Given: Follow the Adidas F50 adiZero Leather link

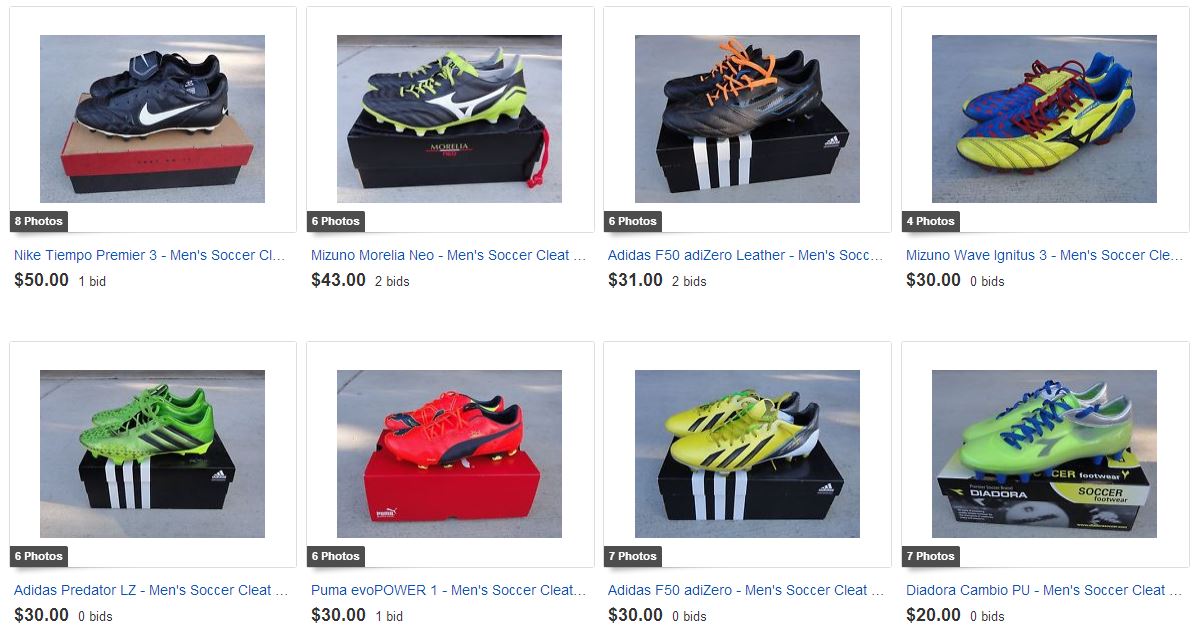Looking at the screenshot, I should [745, 256].
